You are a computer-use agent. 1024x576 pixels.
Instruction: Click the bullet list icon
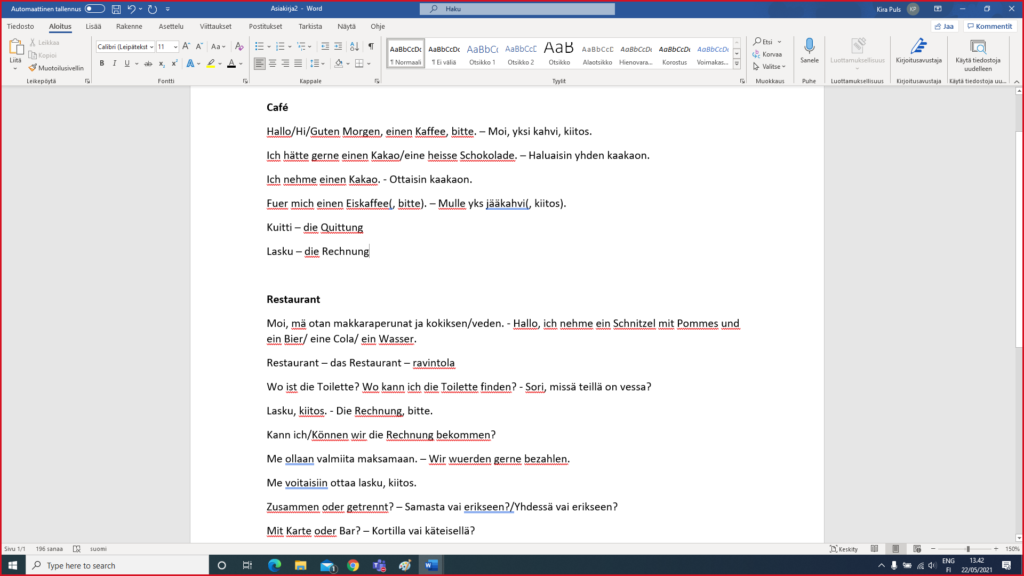[x=259, y=47]
